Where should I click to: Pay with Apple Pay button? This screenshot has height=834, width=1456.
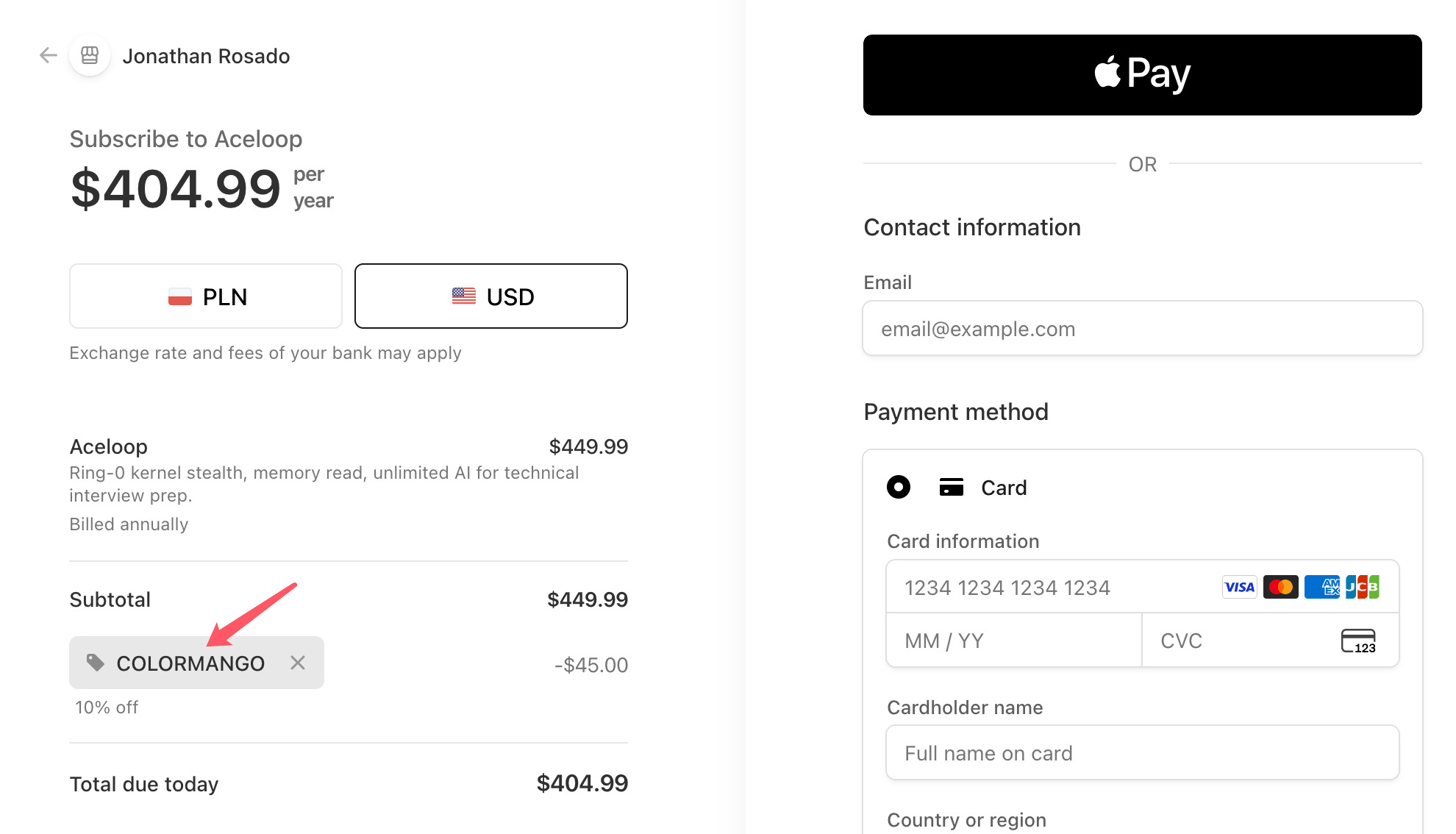(x=1142, y=75)
